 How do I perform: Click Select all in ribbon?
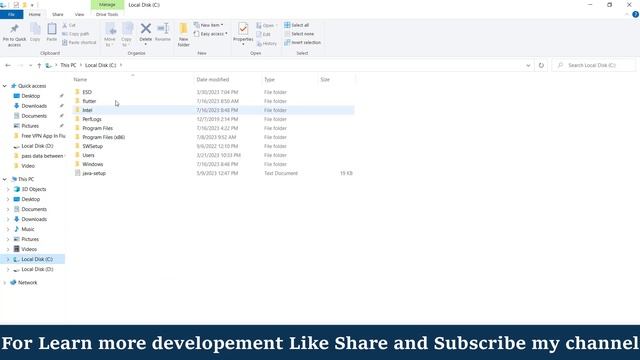point(296,25)
